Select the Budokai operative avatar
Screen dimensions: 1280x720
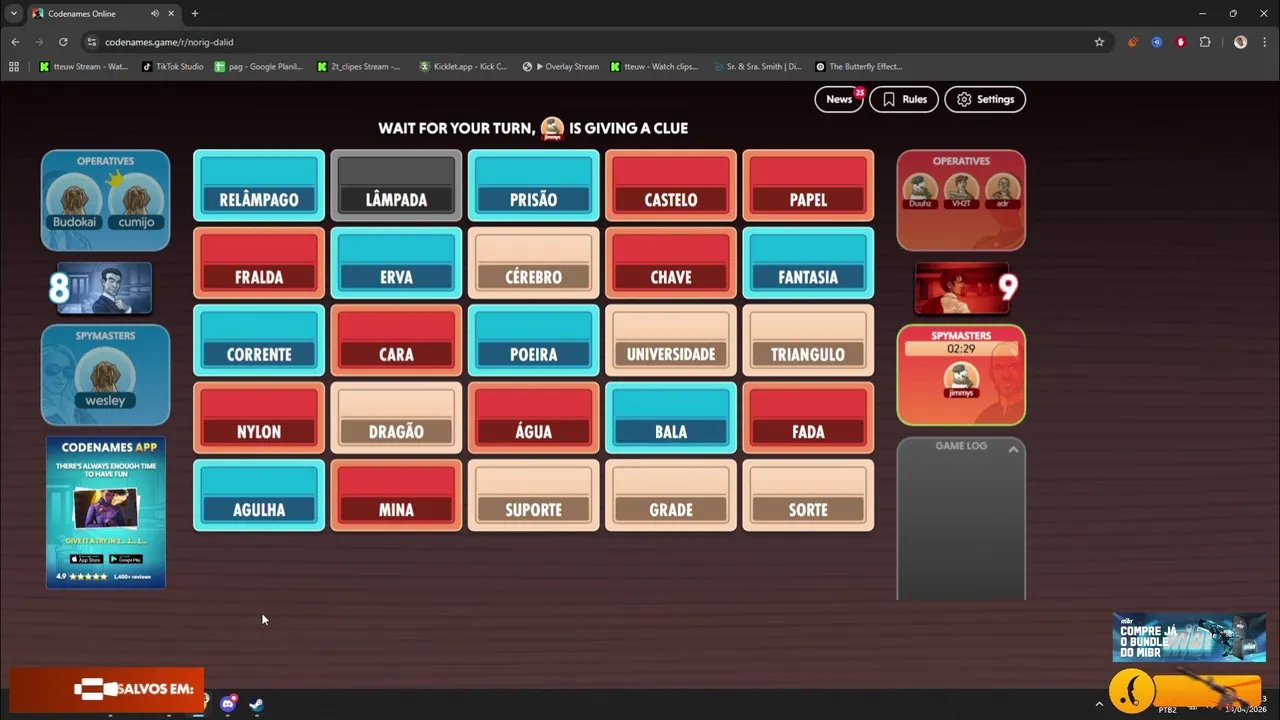[75, 201]
